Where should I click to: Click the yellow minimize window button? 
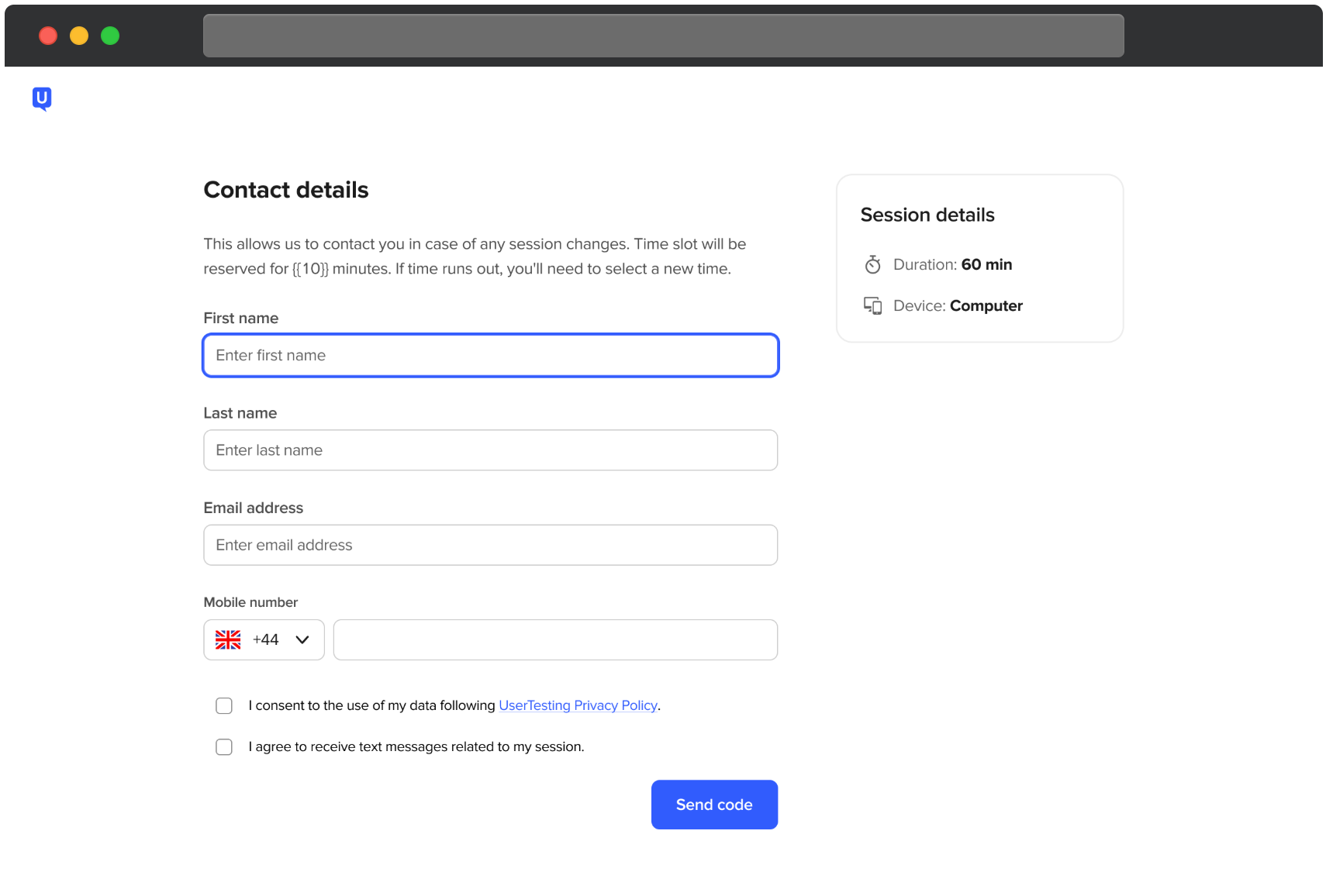tap(79, 36)
